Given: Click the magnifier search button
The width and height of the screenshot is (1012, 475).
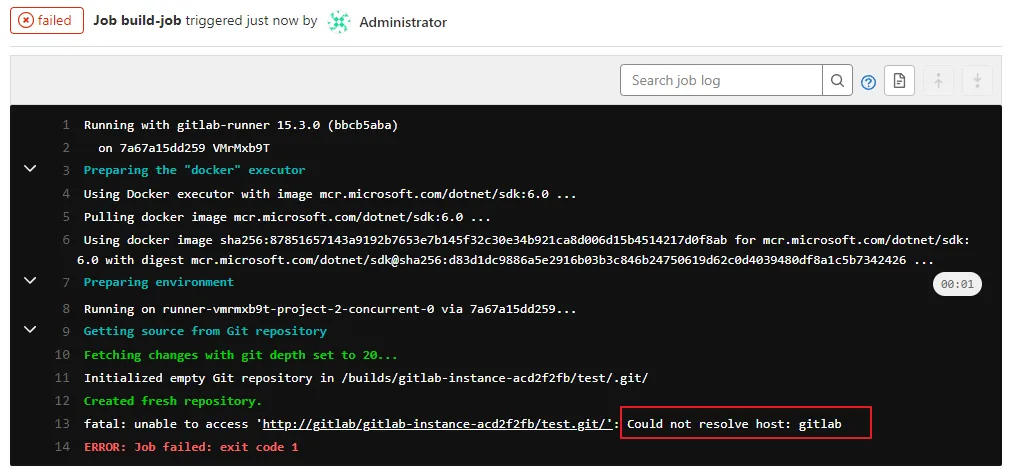Looking at the screenshot, I should coord(837,80).
